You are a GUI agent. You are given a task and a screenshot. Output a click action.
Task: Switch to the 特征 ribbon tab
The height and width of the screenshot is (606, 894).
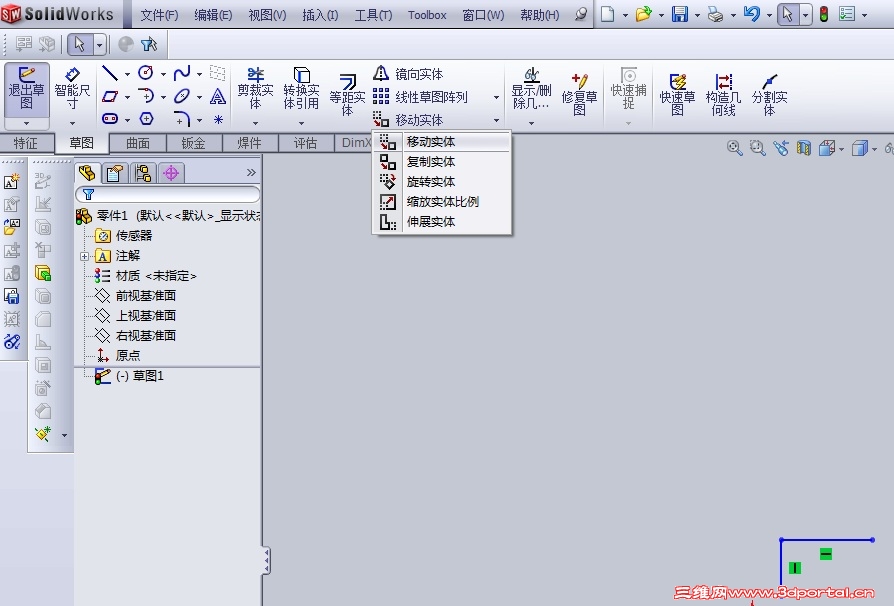(x=26, y=143)
